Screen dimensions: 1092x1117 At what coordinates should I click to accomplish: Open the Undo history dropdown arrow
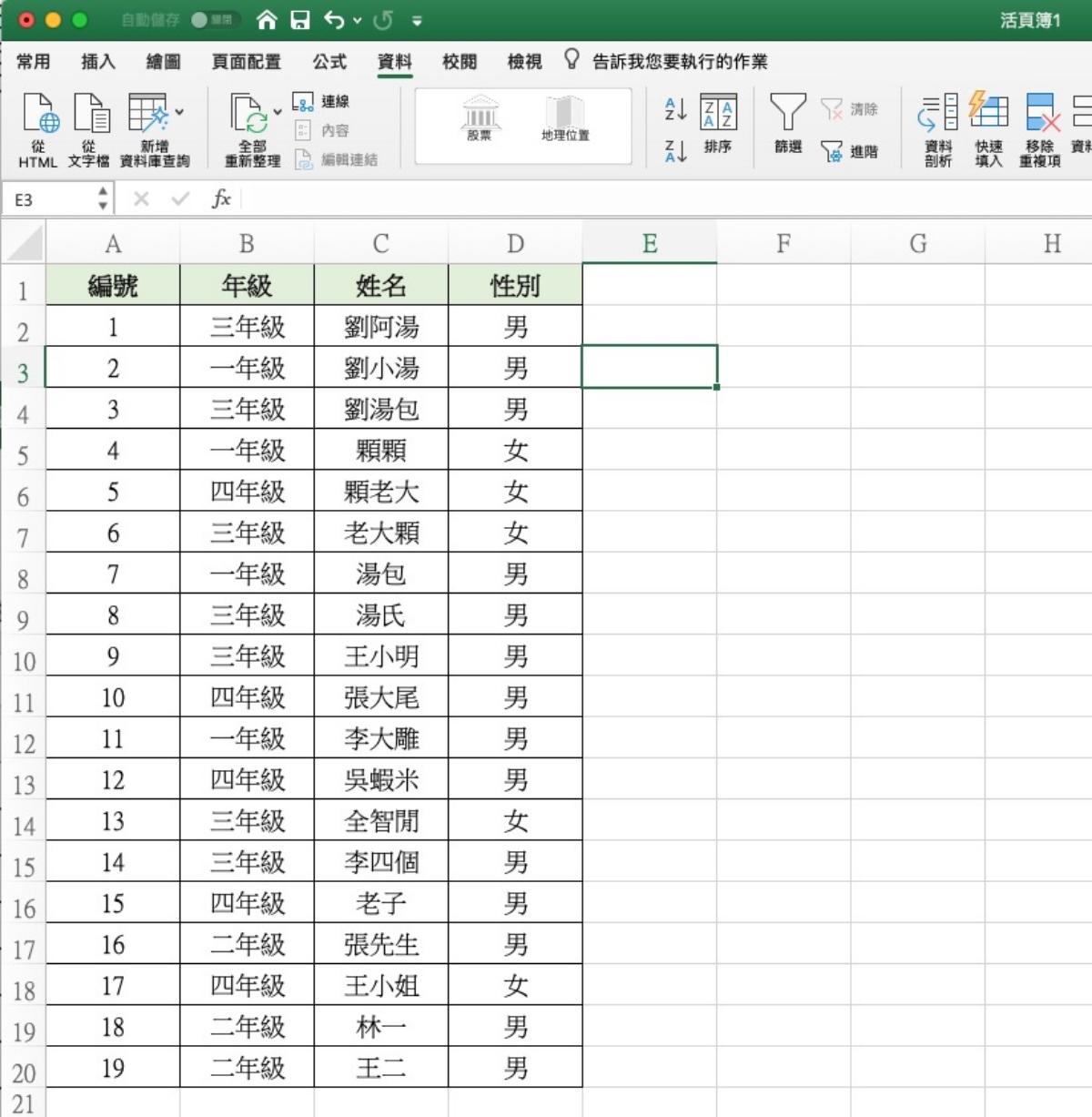click(x=357, y=20)
